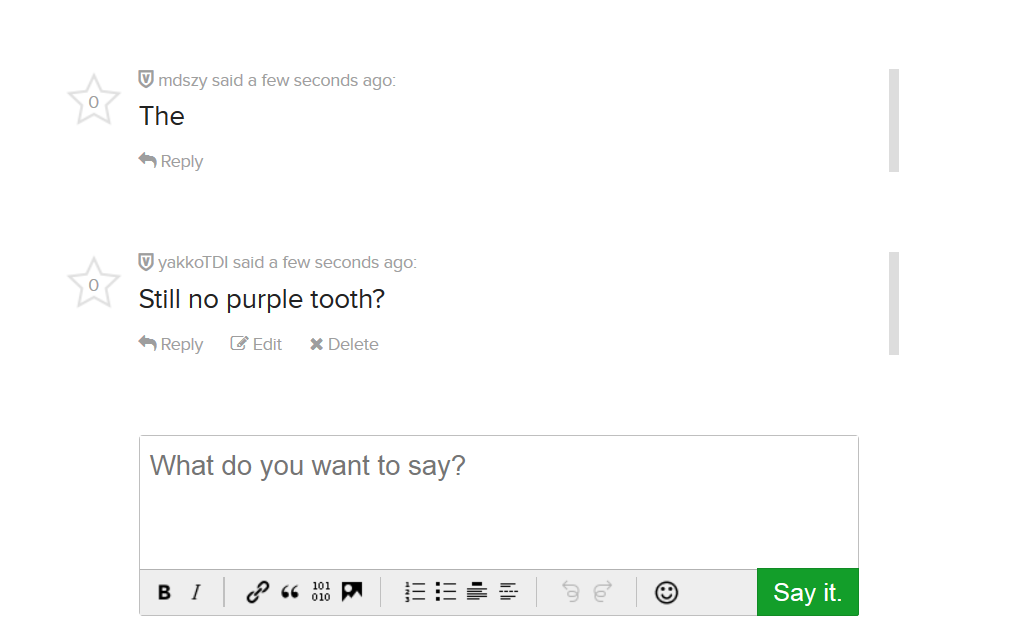This screenshot has width=1013, height=636.
Task: Submit your comment with 'Say it.'
Action: [807, 592]
